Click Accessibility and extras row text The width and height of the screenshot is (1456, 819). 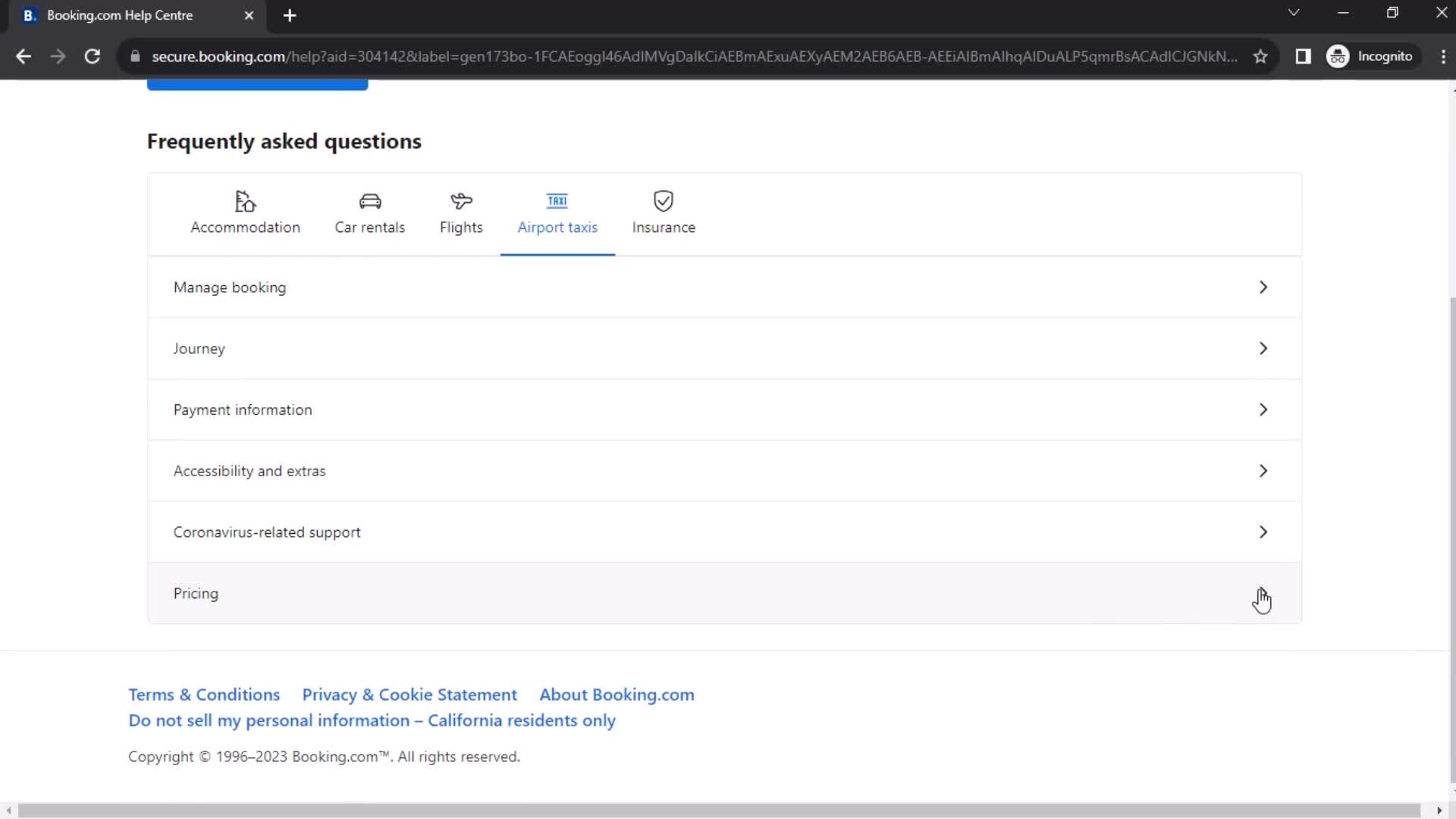click(x=249, y=471)
